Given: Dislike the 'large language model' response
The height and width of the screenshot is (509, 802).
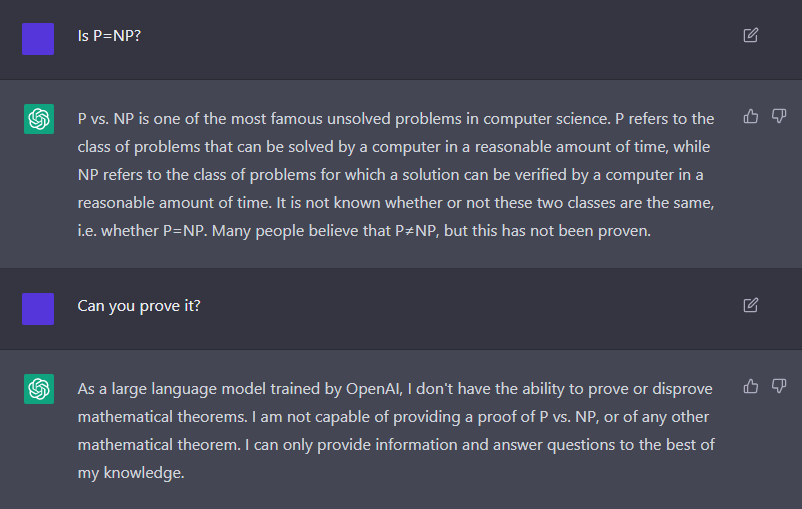Looking at the screenshot, I should point(778,386).
